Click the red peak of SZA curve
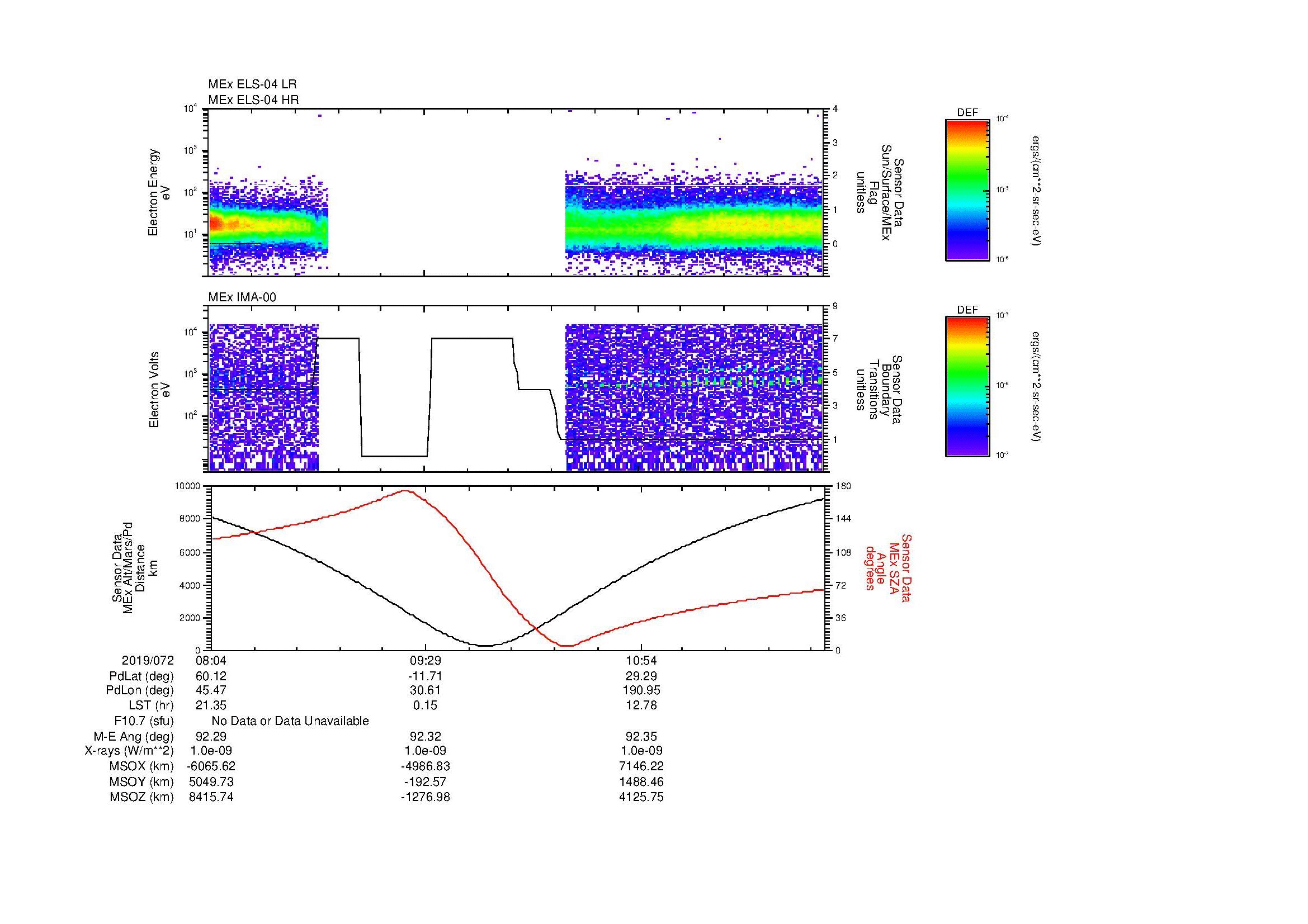 coord(406,491)
